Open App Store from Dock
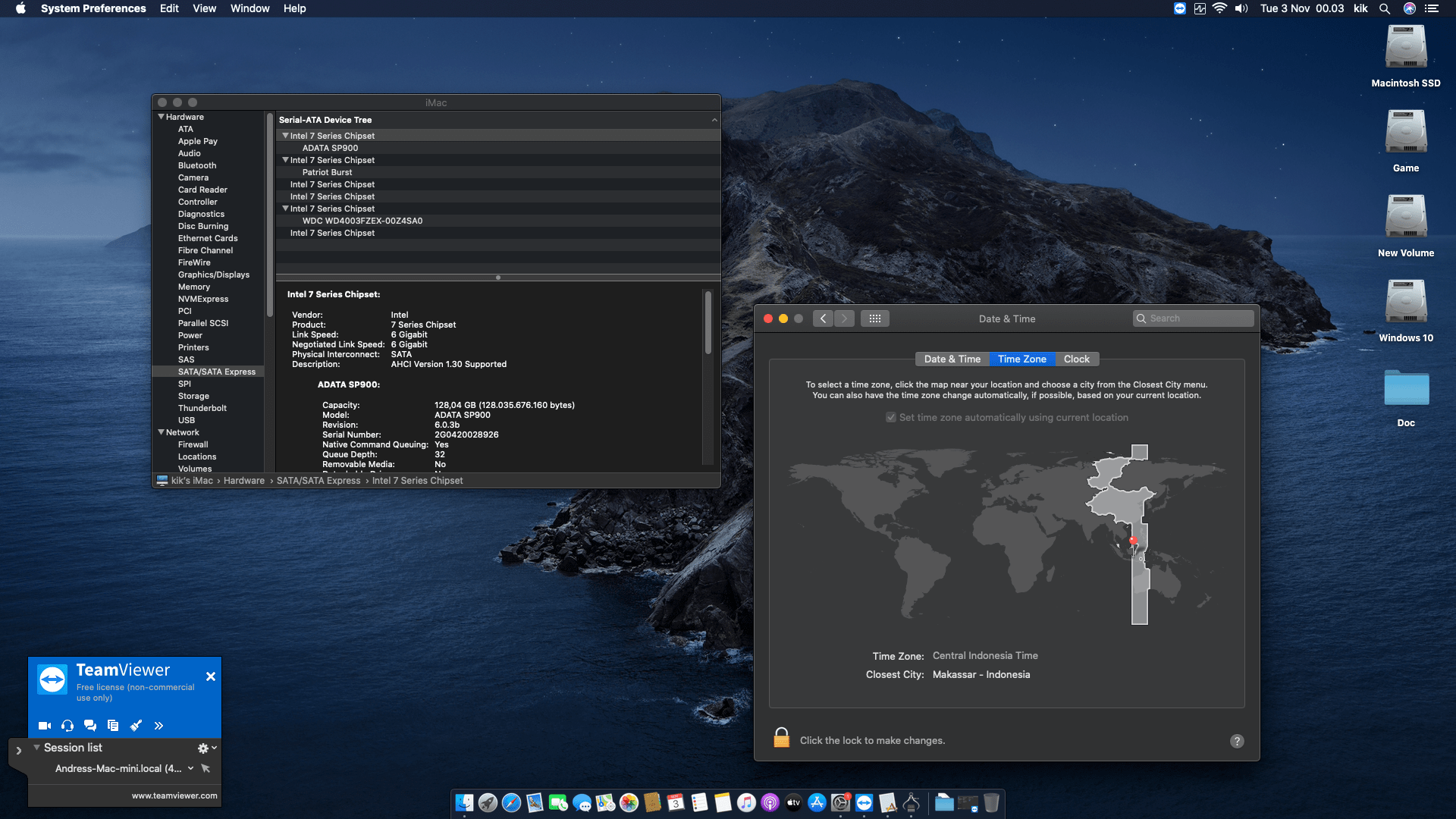This screenshot has width=1456, height=819. (x=817, y=802)
